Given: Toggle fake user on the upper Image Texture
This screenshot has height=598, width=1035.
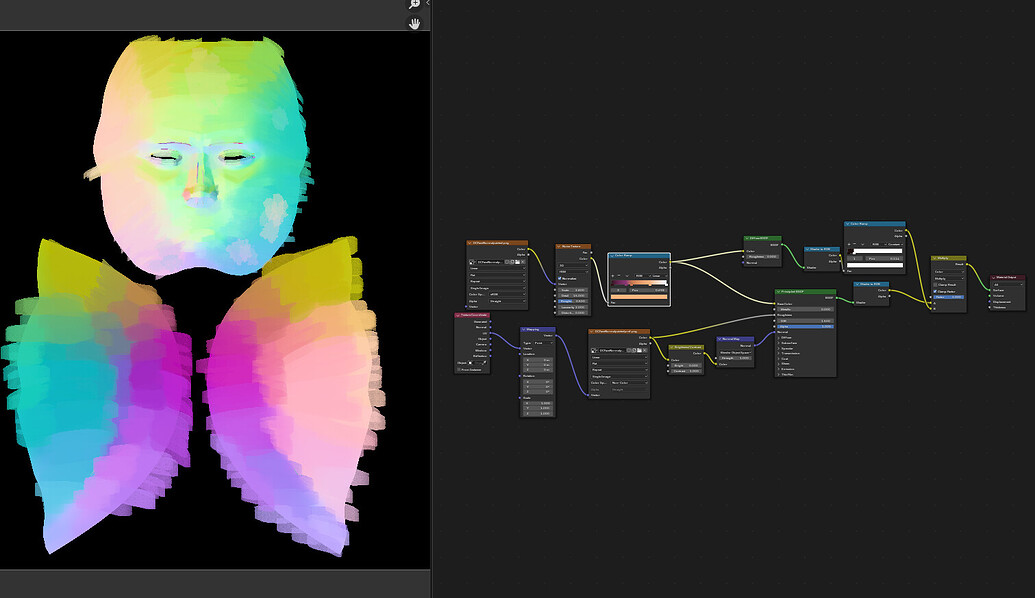Looking at the screenshot, I should pos(506,262).
